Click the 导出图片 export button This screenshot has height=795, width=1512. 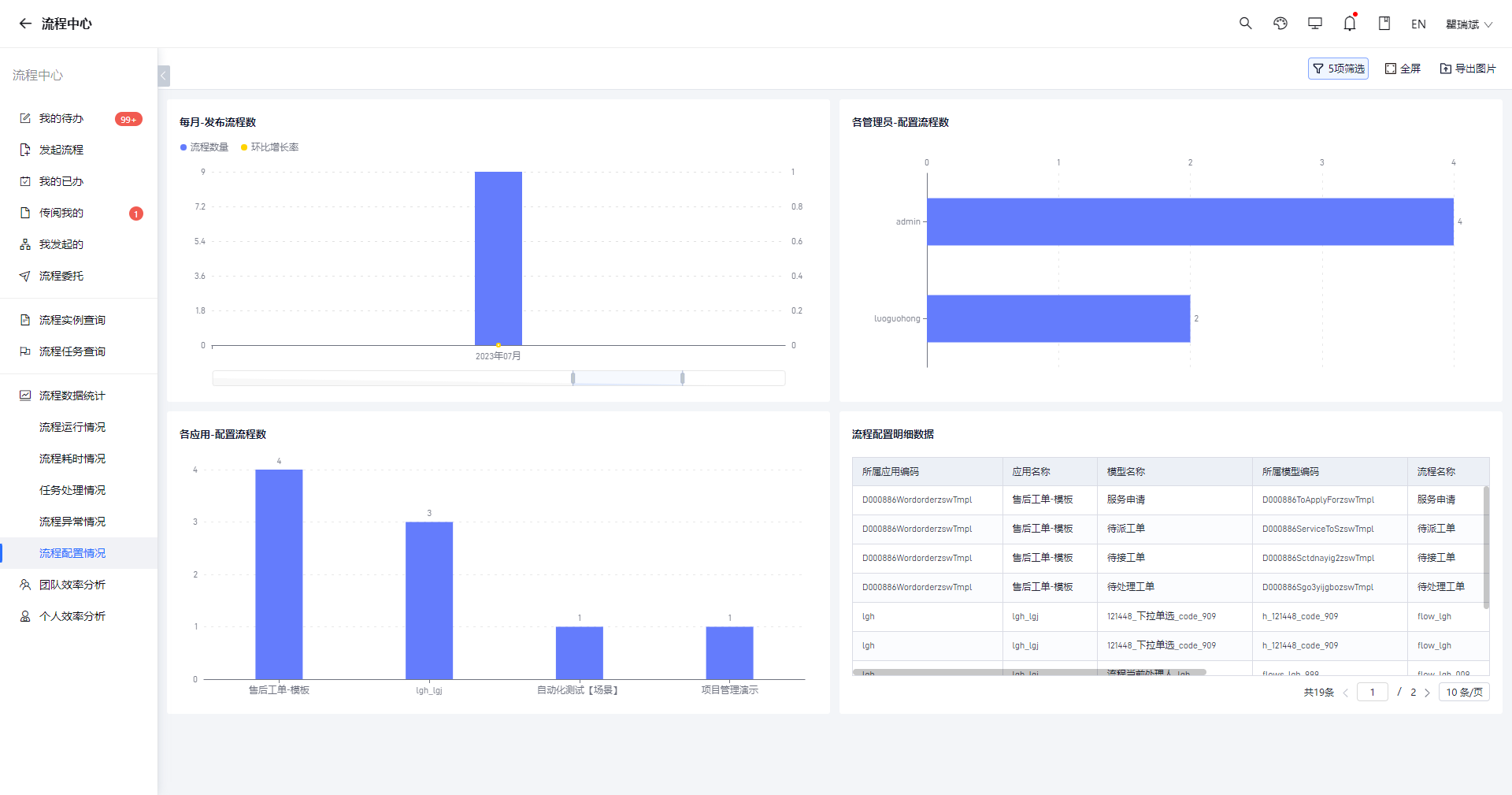pos(1468,69)
